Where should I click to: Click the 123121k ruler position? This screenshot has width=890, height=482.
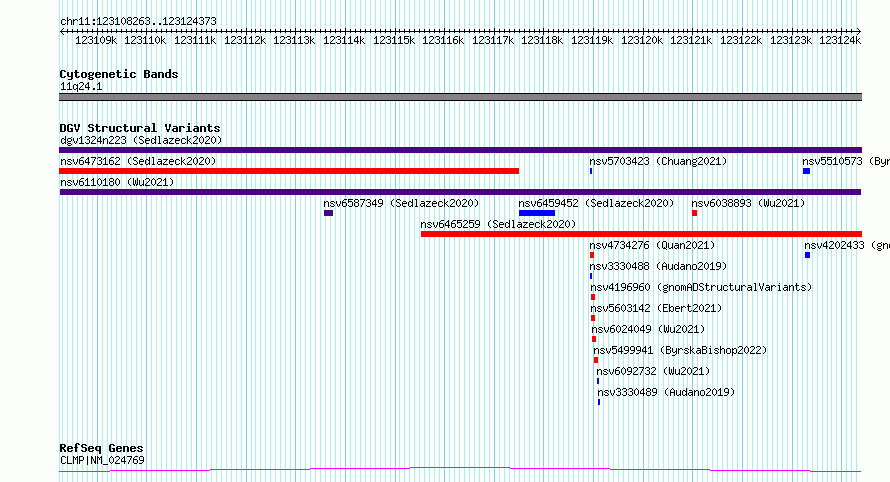point(691,40)
